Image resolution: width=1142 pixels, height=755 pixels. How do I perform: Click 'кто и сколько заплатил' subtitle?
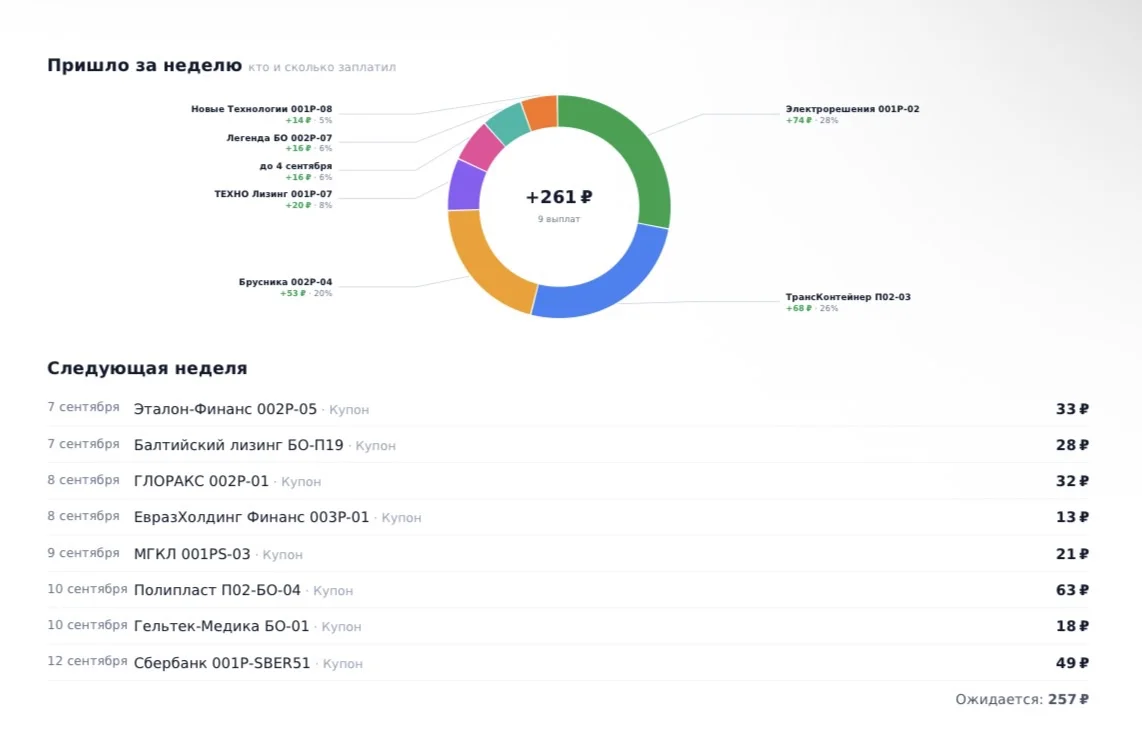[322, 67]
